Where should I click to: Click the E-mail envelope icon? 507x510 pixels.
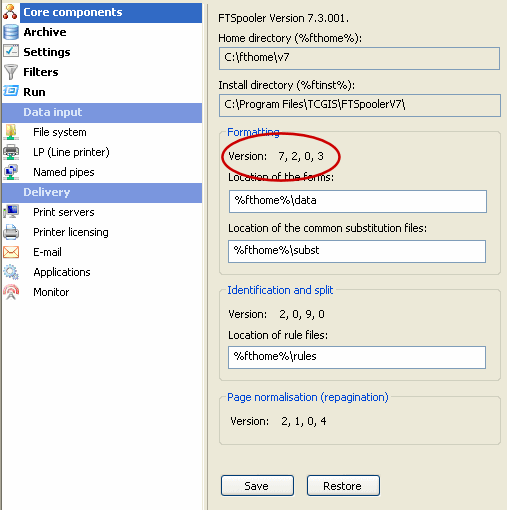click(11, 252)
